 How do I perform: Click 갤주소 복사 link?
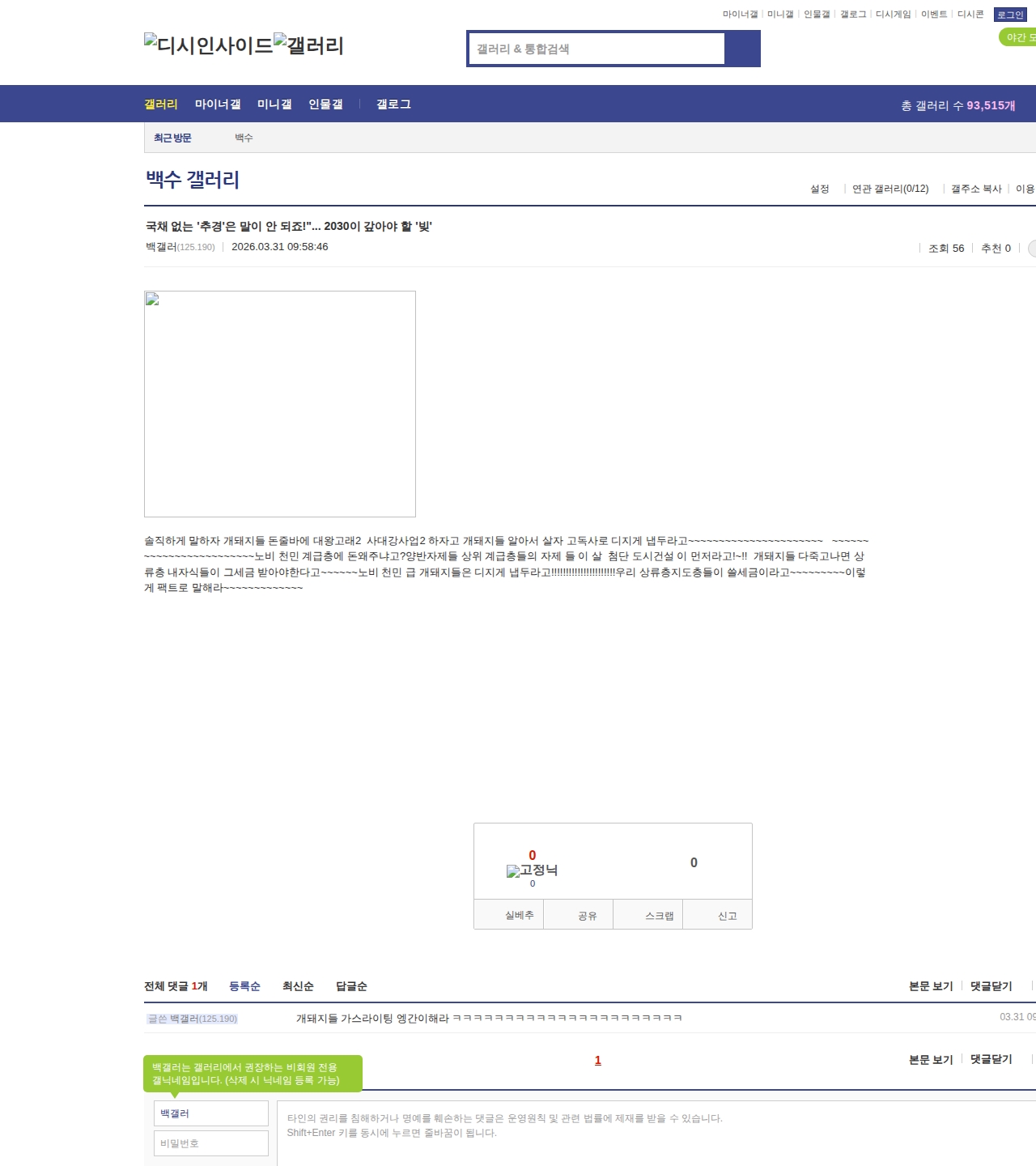(x=976, y=189)
